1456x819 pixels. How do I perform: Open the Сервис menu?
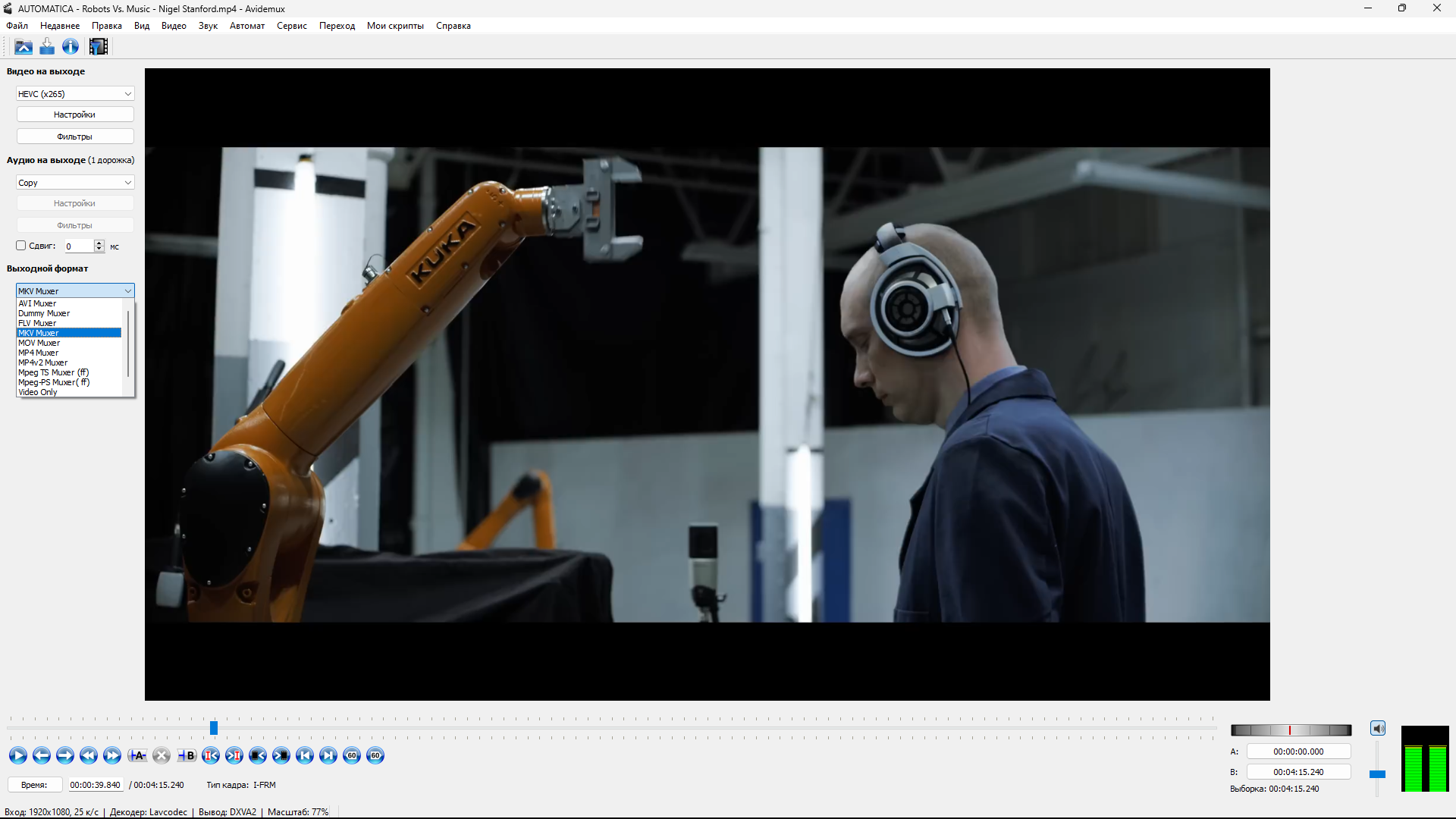292,26
